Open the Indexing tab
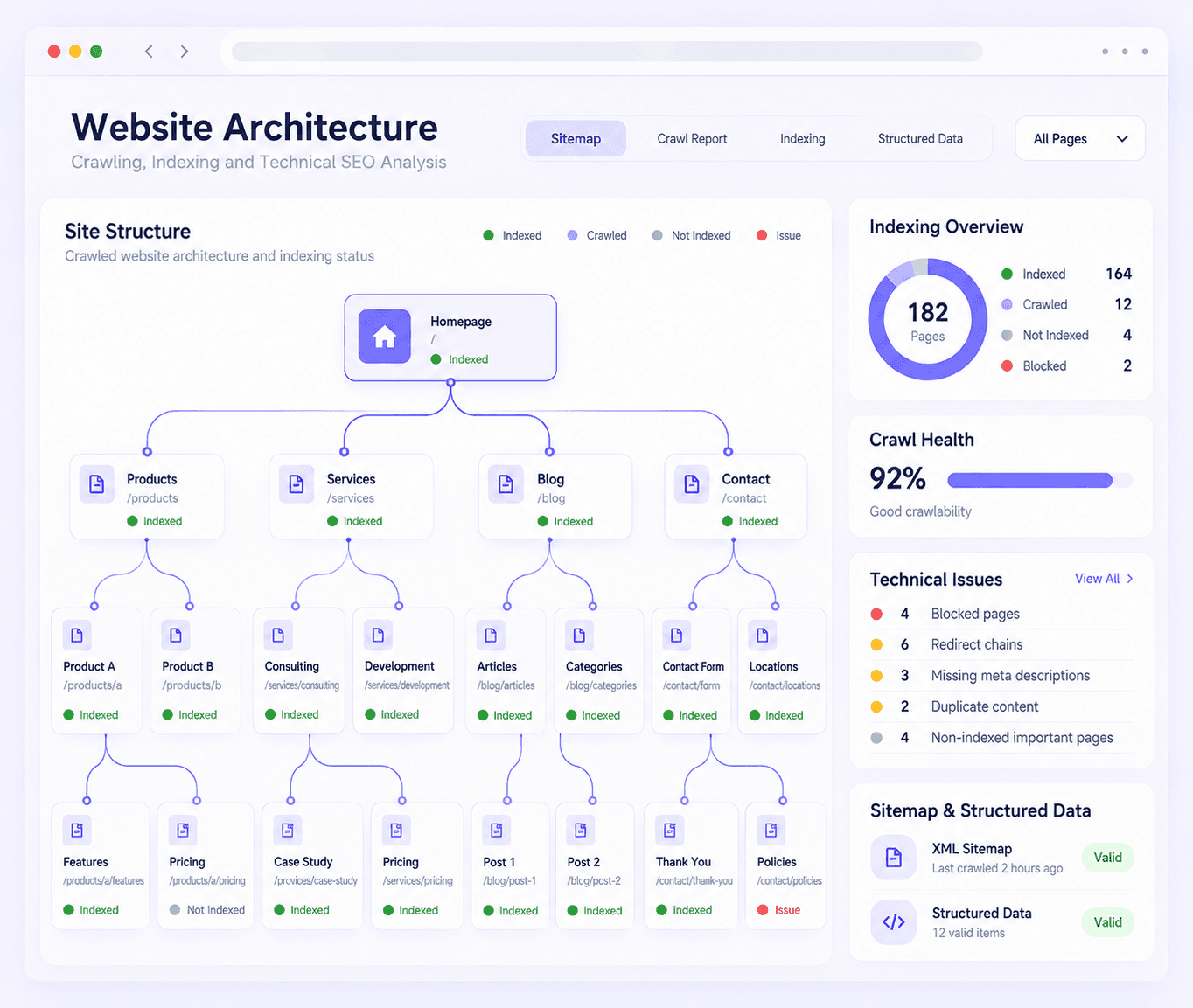1193x1008 pixels. click(x=803, y=139)
